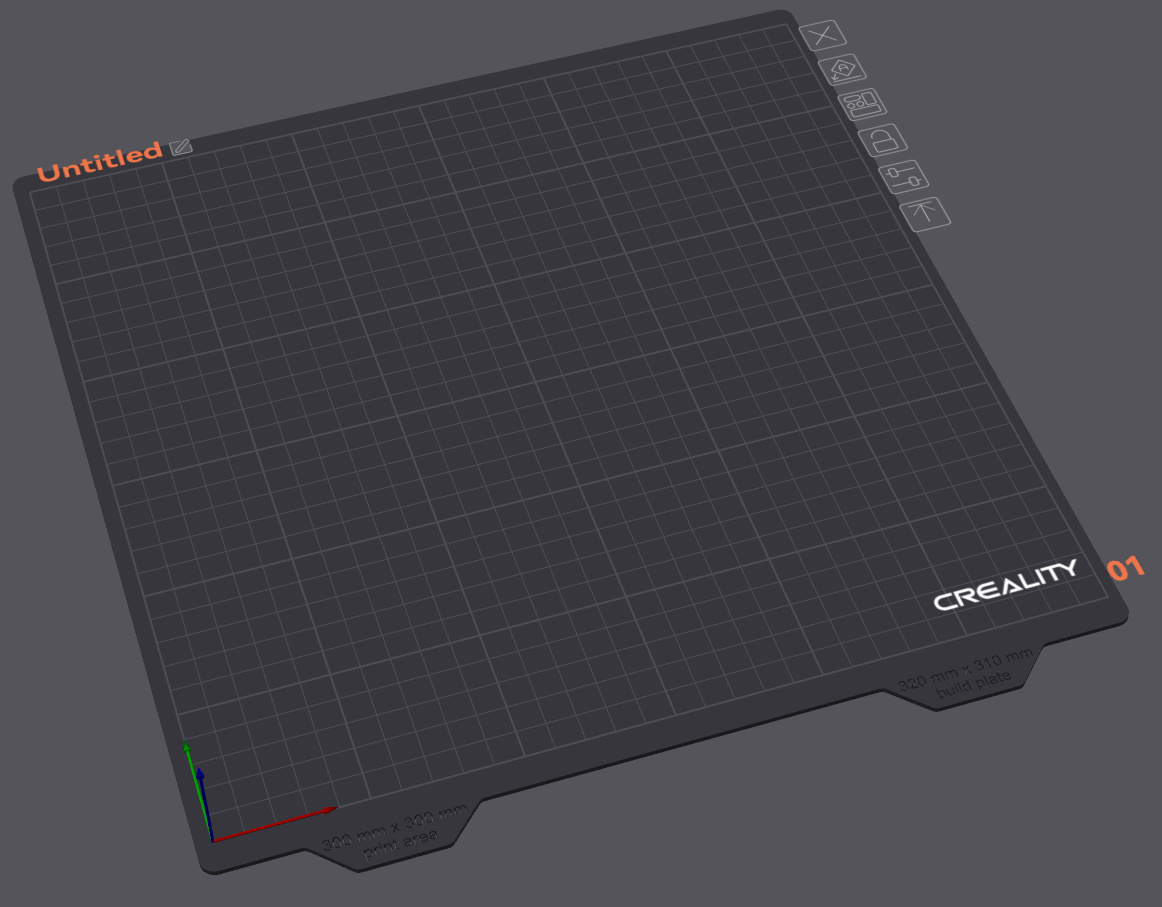Edit plate name with the pencil icon

(x=181, y=147)
